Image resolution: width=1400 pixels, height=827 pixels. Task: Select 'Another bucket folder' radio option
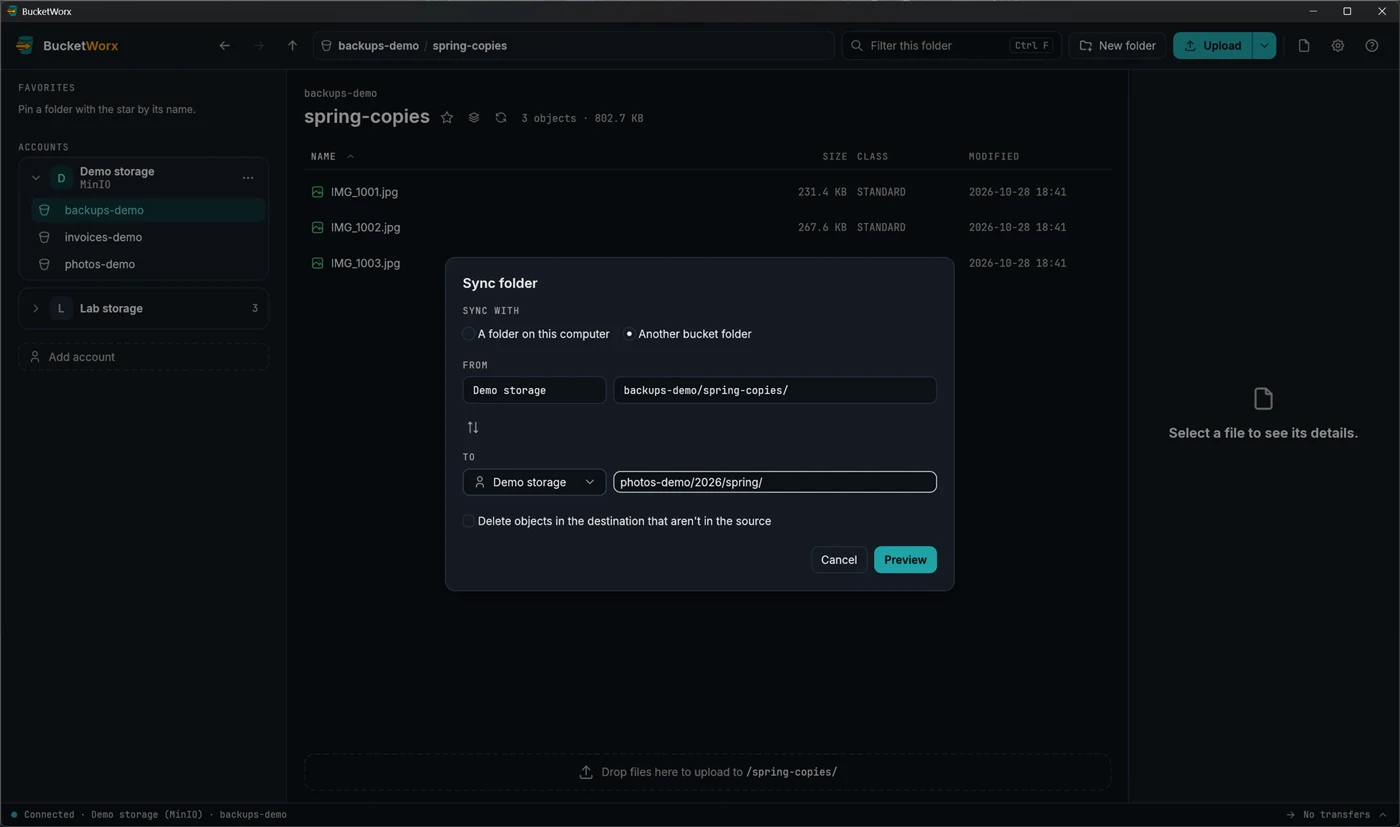point(629,334)
